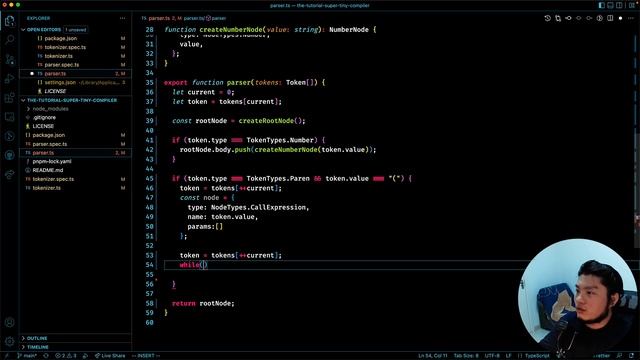Click the Explorer panel title
This screenshot has height=360, width=640.
click(38, 18)
